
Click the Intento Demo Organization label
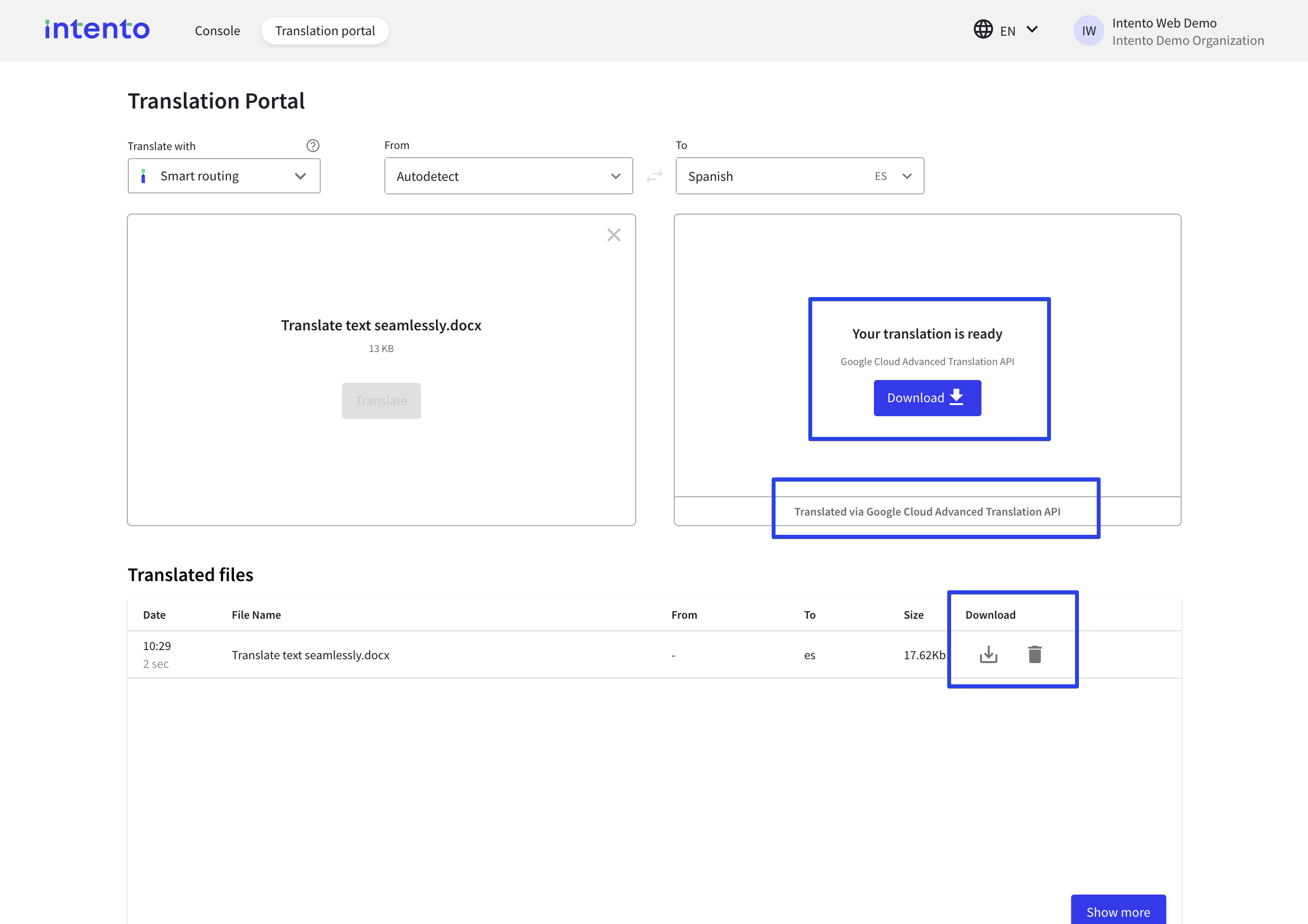pos(1188,41)
